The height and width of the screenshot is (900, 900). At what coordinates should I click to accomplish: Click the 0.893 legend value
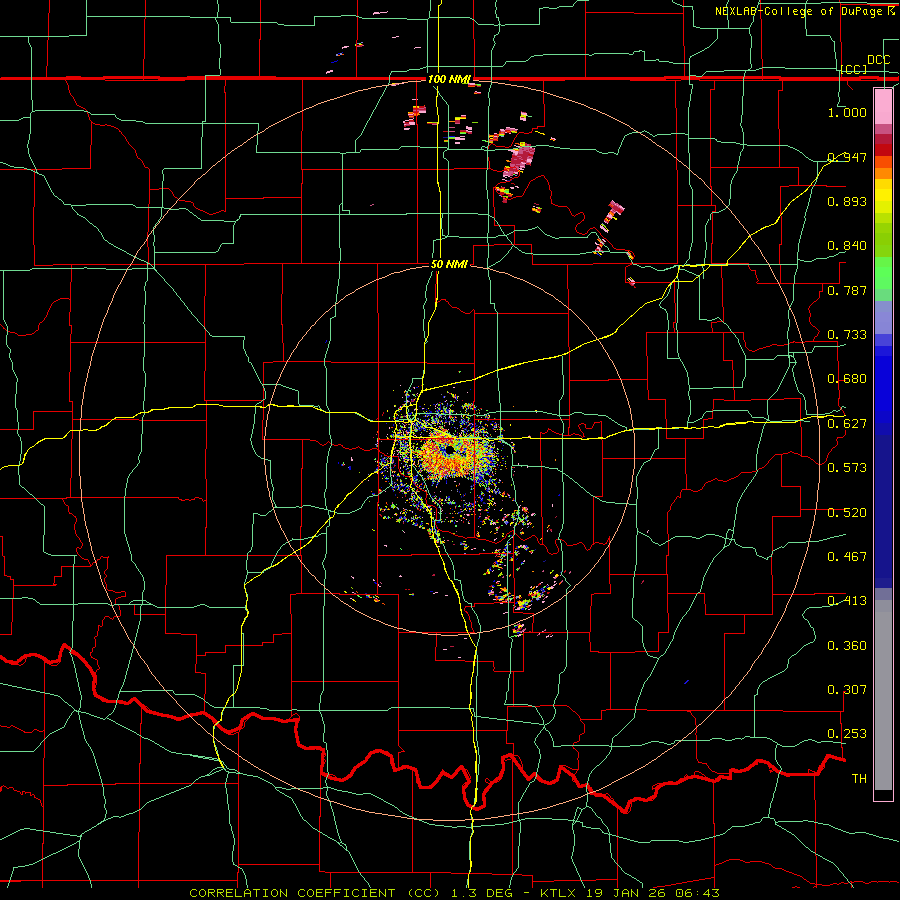pyautogui.click(x=847, y=201)
